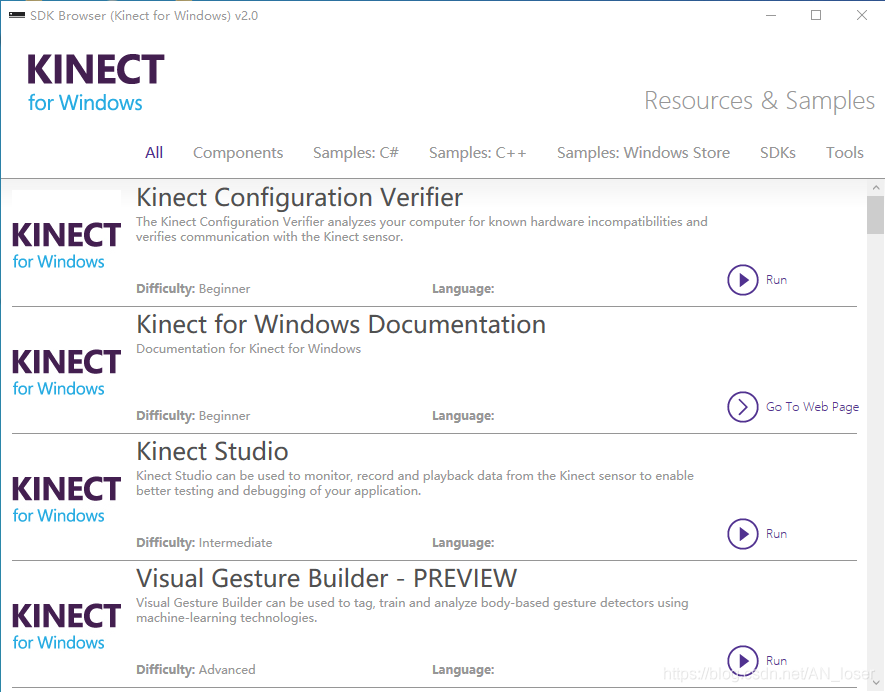Click the Run label for Kinect Configuration Verifier
This screenshot has width=885, height=692.
tap(776, 280)
